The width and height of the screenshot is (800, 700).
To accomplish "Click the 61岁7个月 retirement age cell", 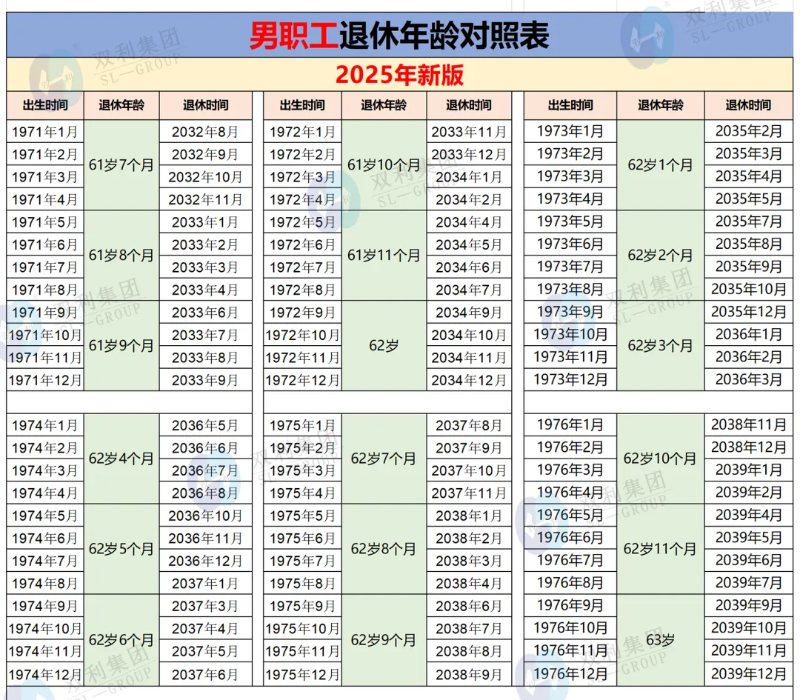I will pyautogui.click(x=120, y=165).
